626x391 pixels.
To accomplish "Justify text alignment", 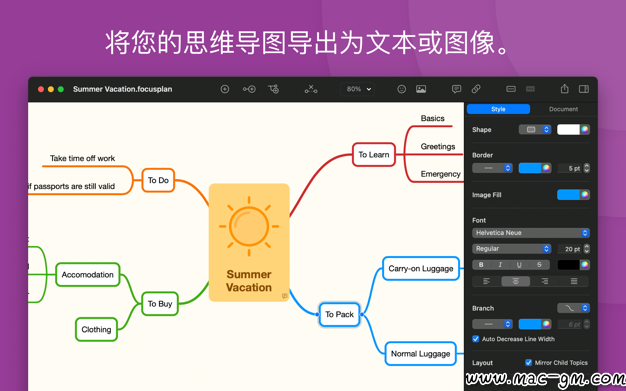I will coord(574,281).
